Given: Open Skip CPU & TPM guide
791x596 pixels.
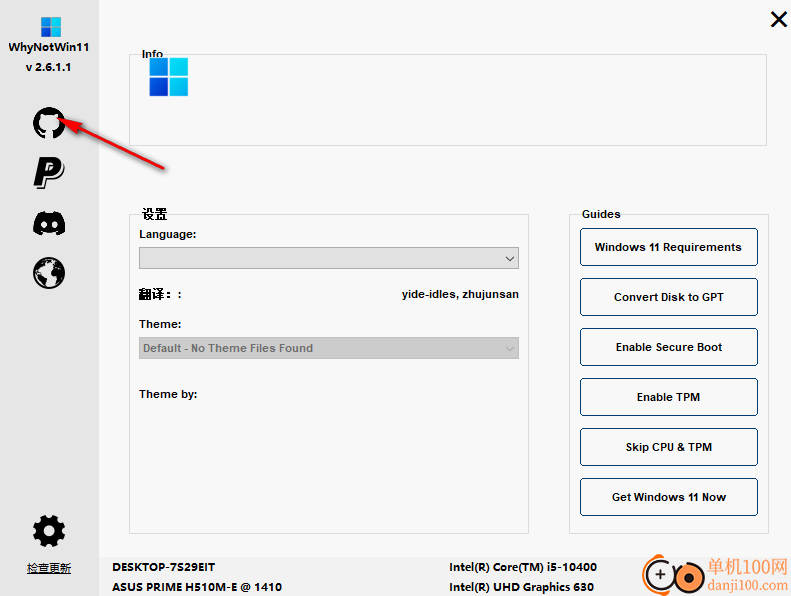Looking at the screenshot, I should [x=668, y=447].
